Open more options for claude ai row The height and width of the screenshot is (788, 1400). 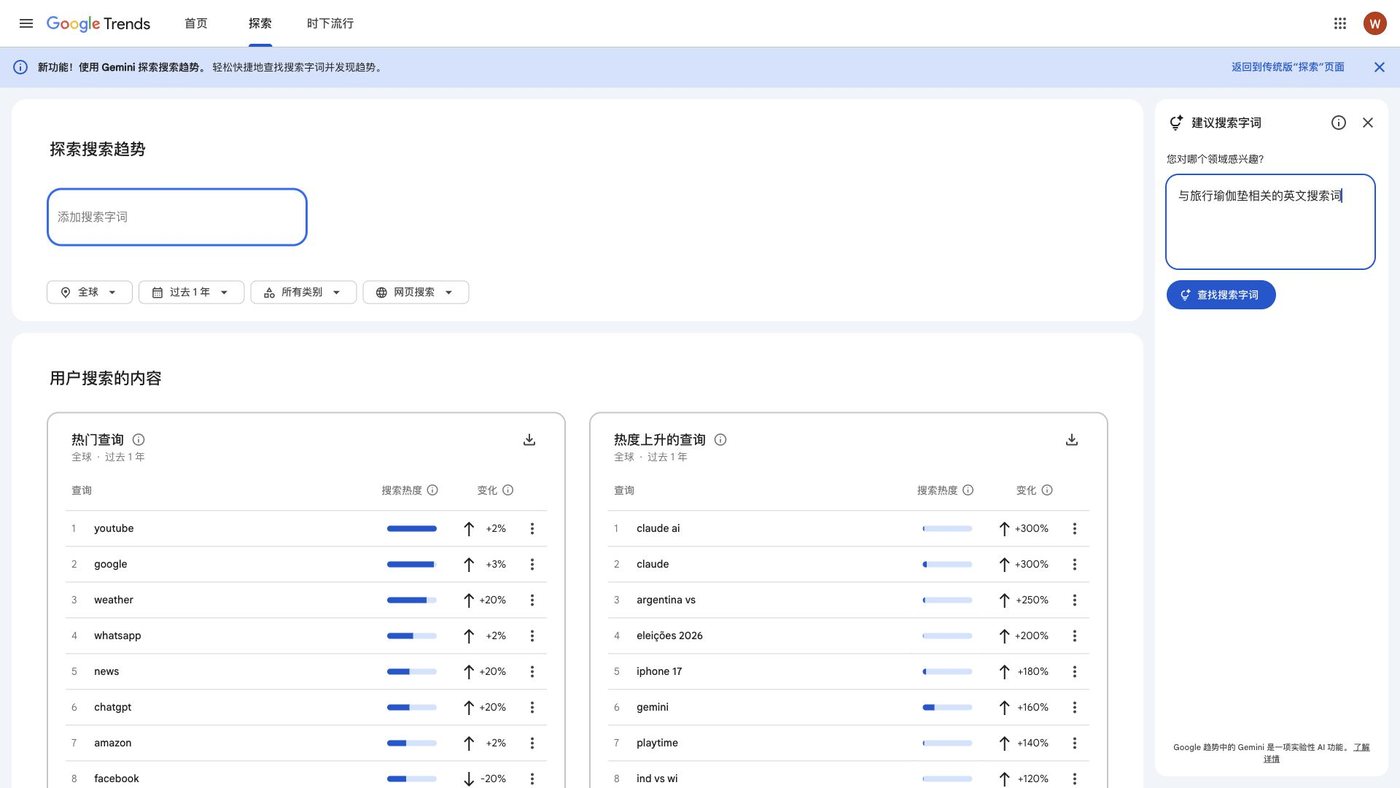tap(1075, 528)
